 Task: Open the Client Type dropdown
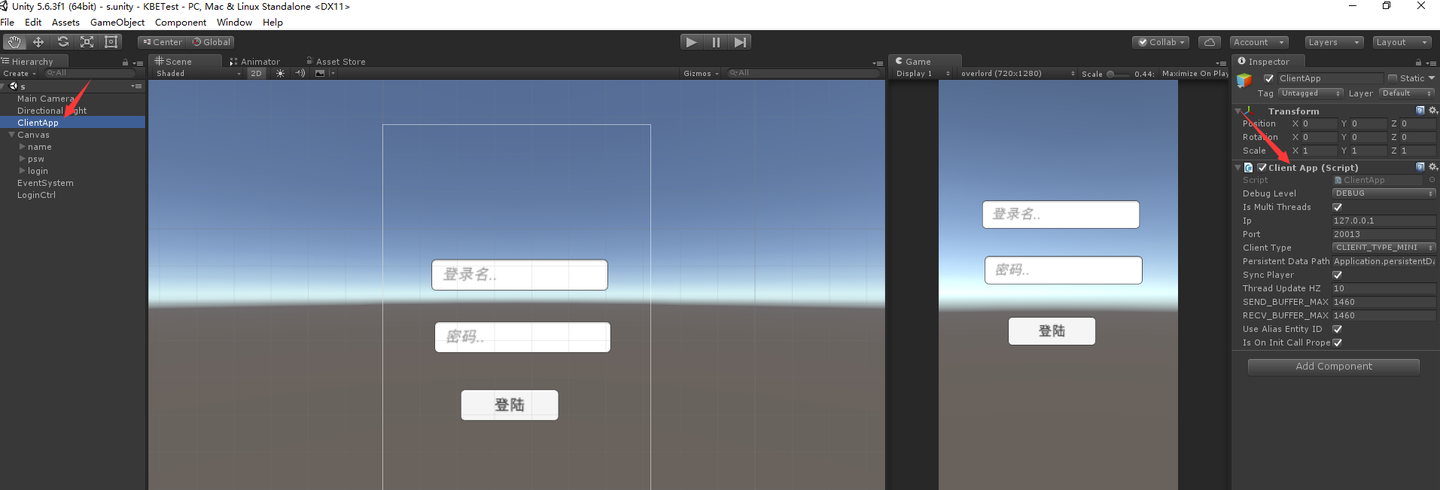pos(1385,247)
